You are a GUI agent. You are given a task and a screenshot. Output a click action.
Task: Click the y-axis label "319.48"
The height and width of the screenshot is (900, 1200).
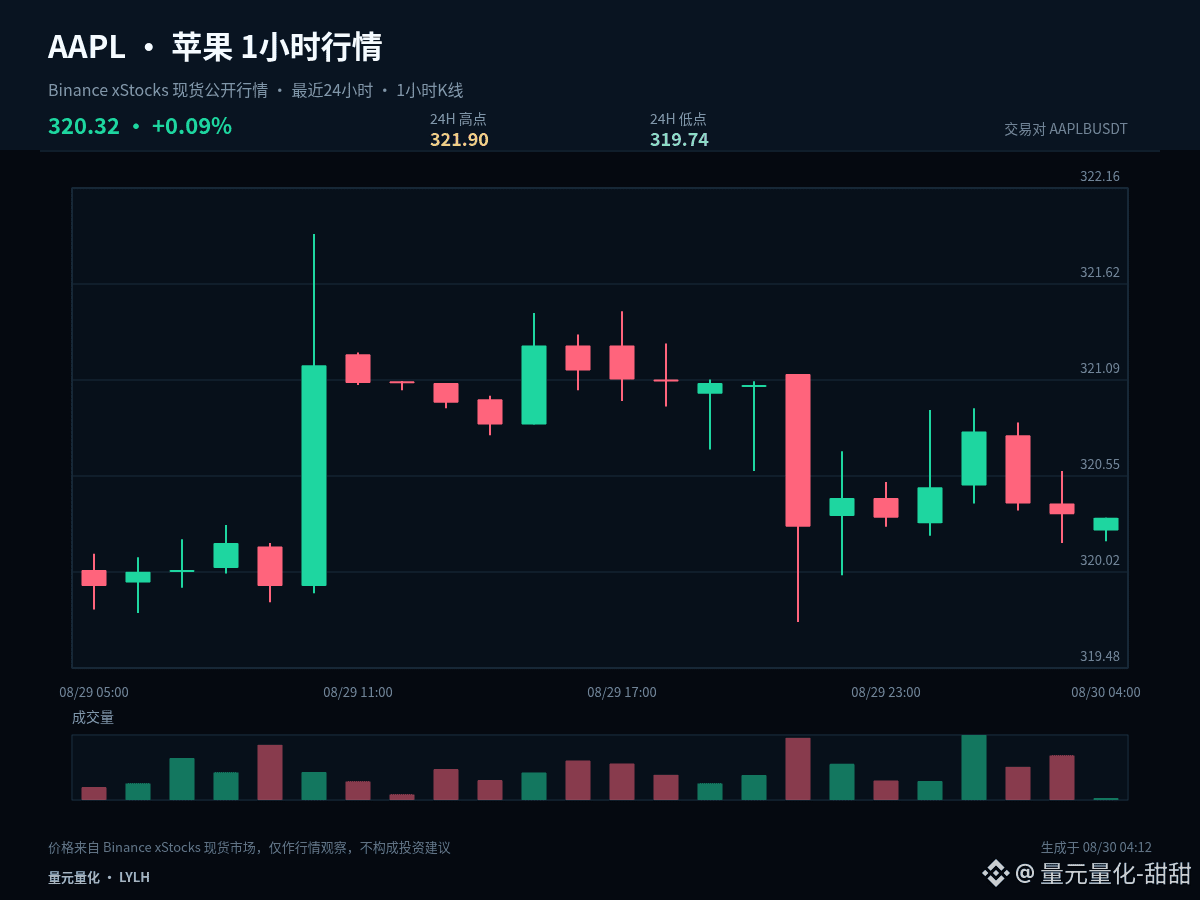(1100, 656)
